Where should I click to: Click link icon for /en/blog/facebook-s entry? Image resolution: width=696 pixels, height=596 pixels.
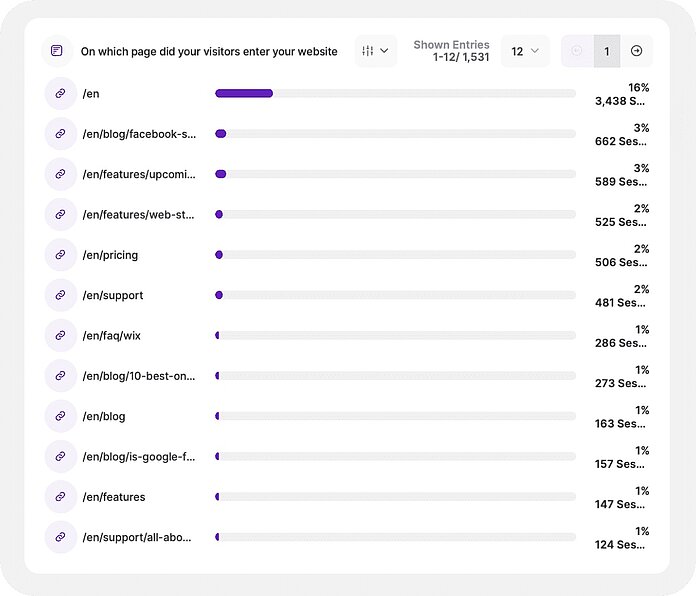pos(60,134)
